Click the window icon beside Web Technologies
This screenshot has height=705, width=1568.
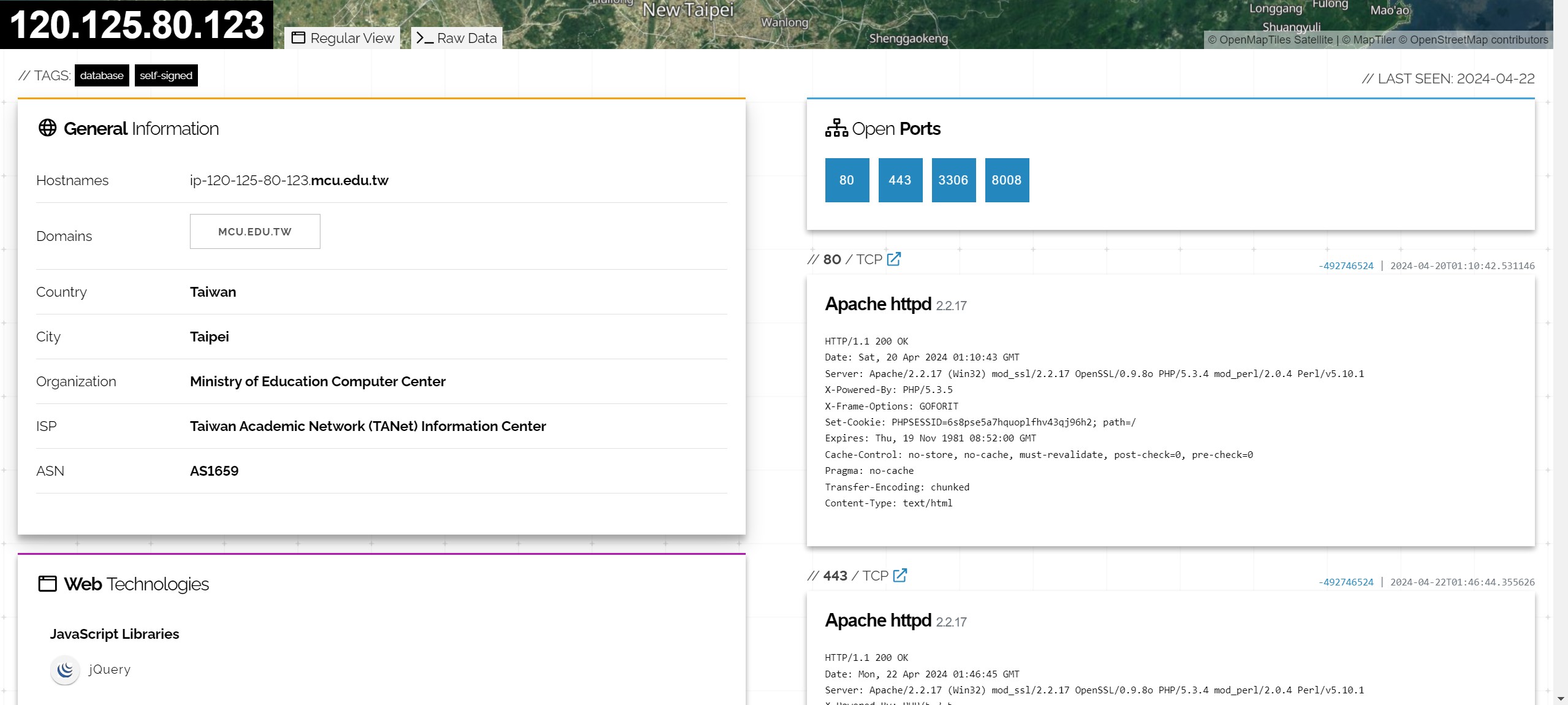click(x=47, y=584)
